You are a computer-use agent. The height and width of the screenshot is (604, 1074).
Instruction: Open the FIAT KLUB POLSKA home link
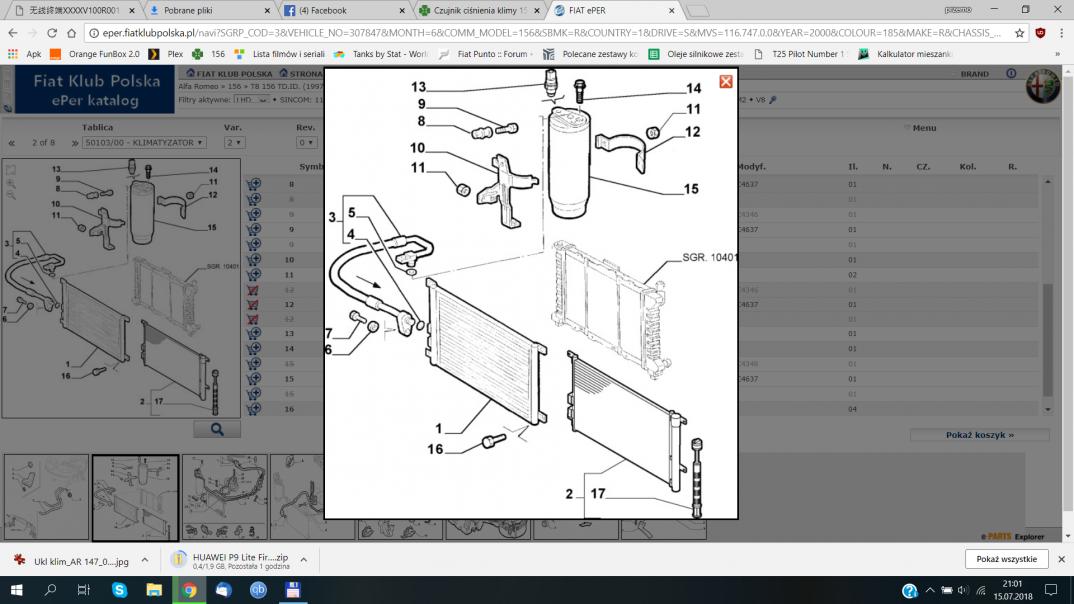[229, 73]
